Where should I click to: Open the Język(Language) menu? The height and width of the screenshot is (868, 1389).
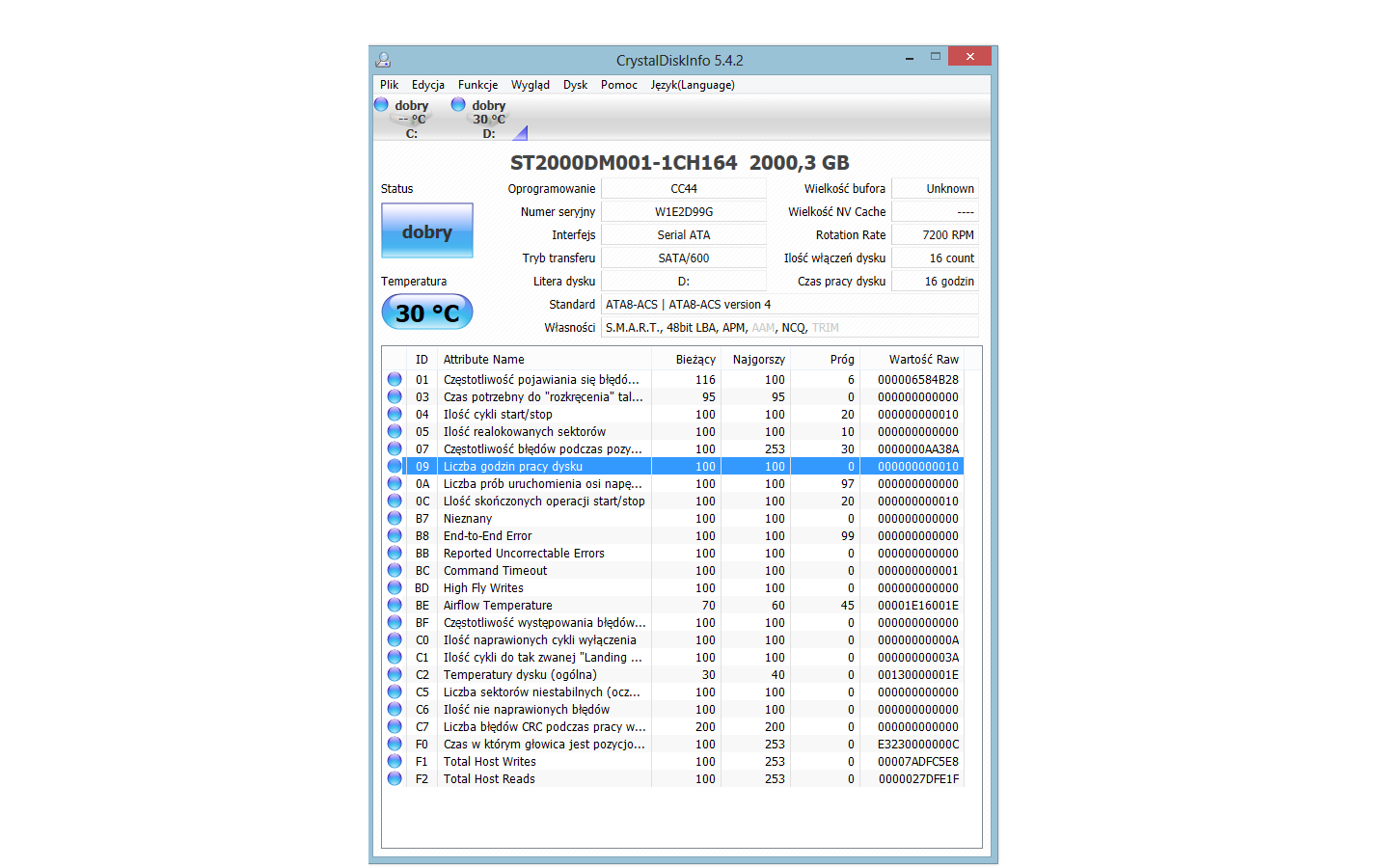click(692, 85)
